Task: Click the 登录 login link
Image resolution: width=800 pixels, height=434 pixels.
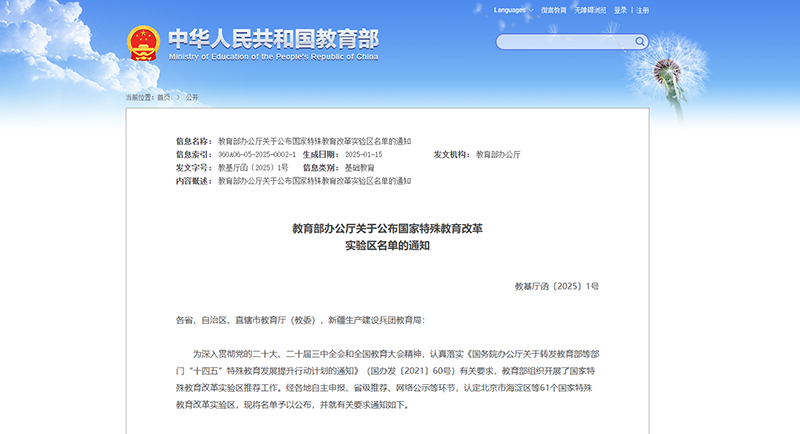Action: 620,10
